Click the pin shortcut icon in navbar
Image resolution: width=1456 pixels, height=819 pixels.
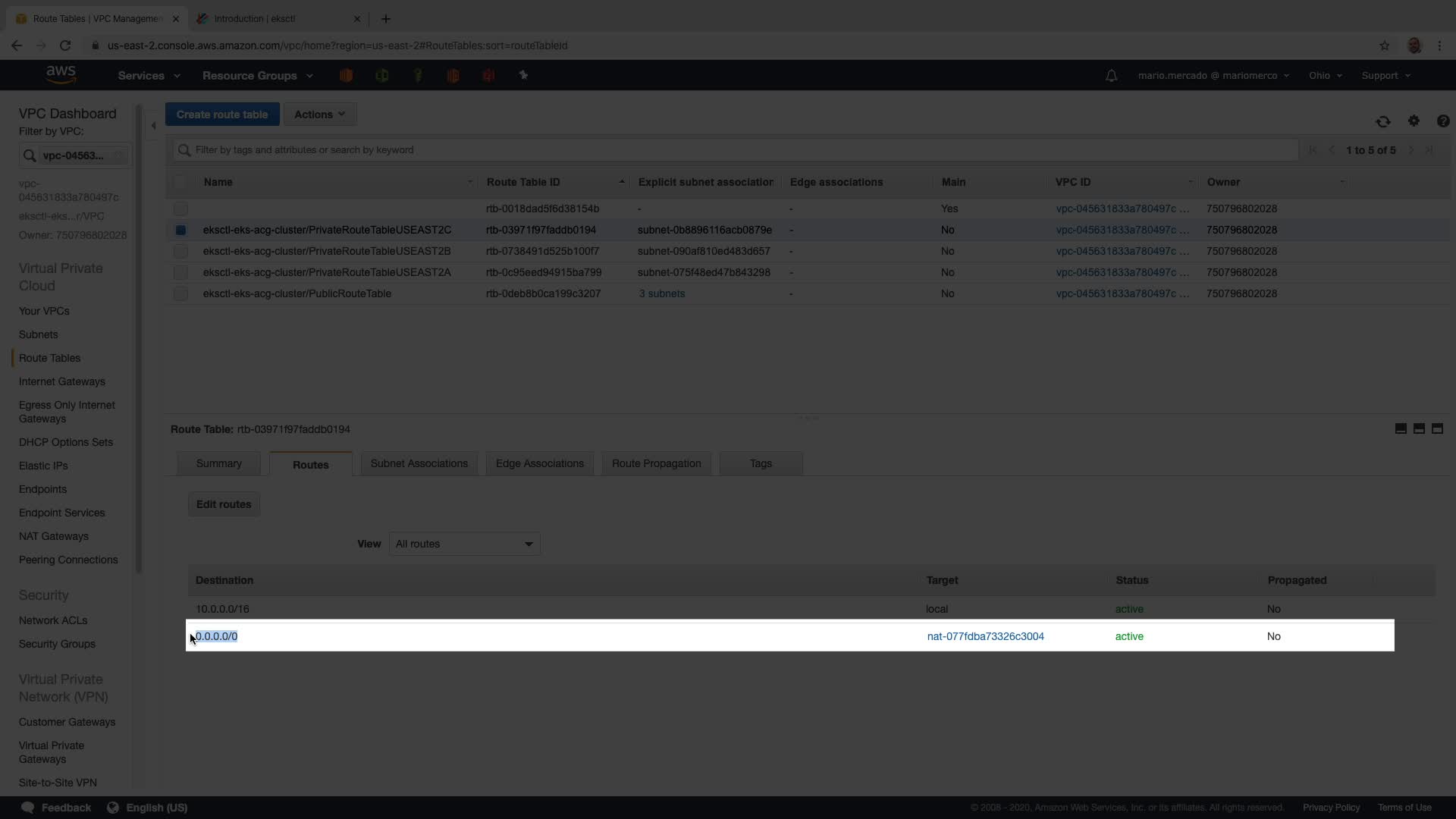click(523, 75)
